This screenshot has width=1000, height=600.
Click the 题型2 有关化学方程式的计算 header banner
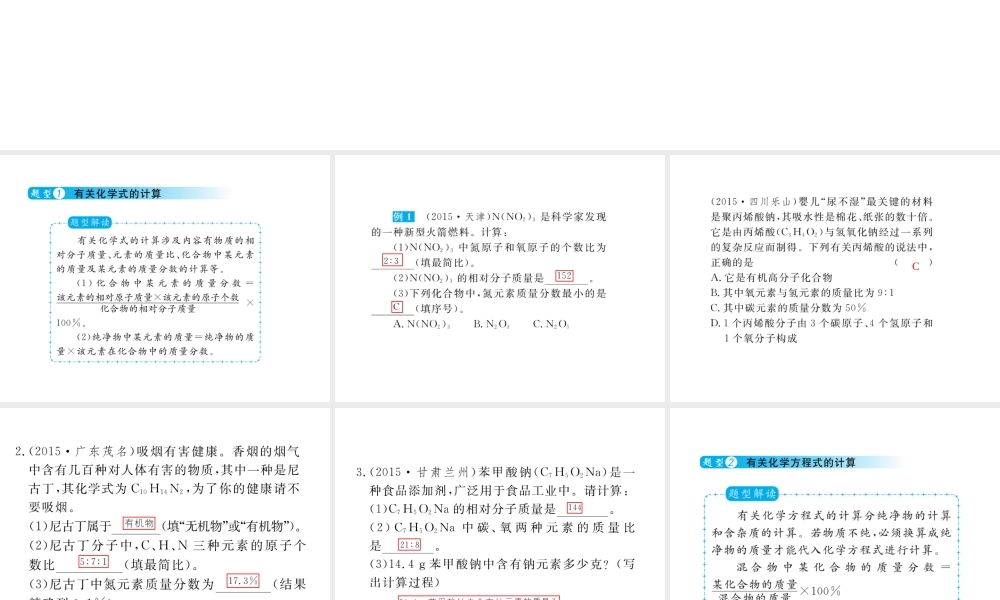pos(802,462)
